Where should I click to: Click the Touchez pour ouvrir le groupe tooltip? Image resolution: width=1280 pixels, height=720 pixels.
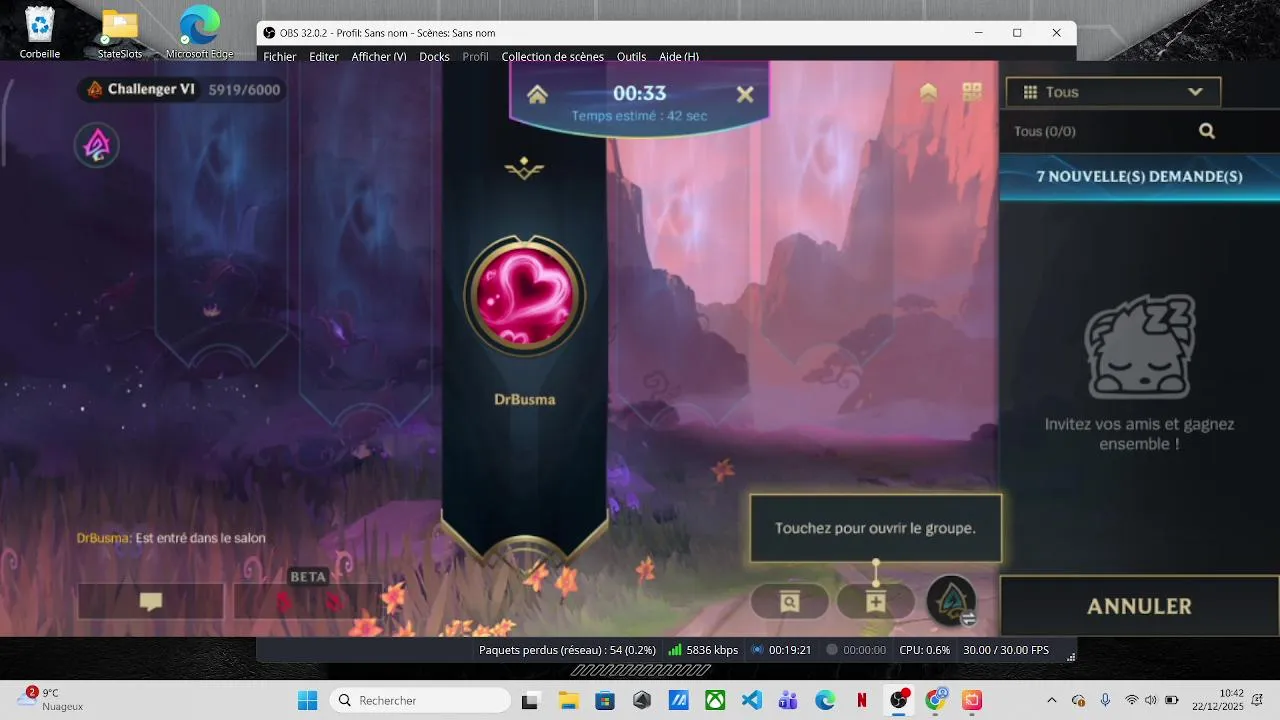875,528
